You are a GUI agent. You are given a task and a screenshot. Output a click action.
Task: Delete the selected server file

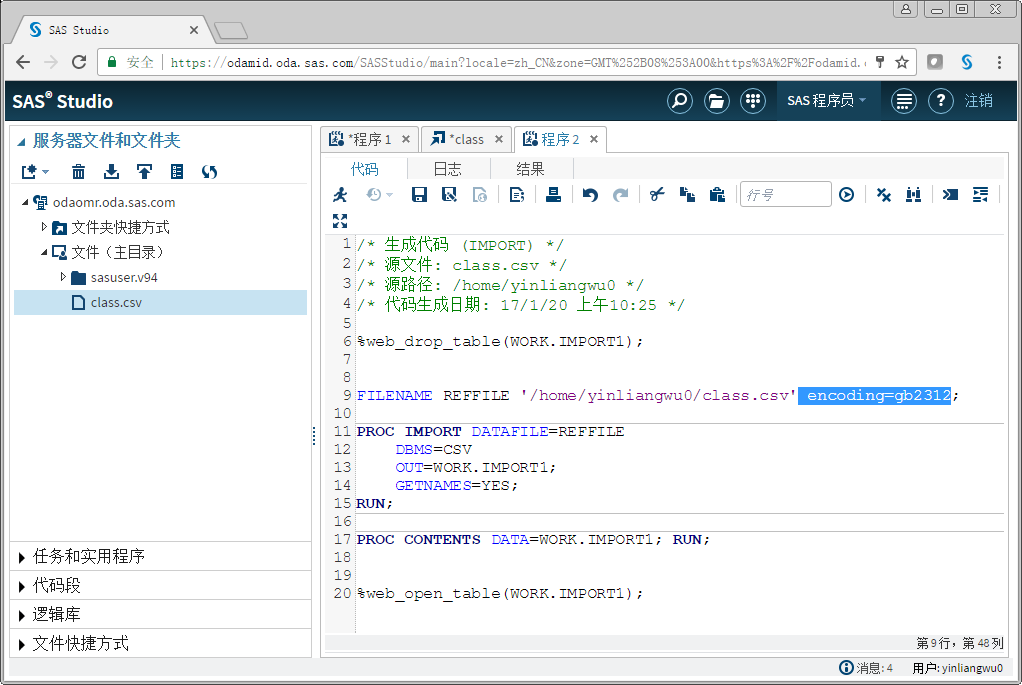(x=78, y=171)
